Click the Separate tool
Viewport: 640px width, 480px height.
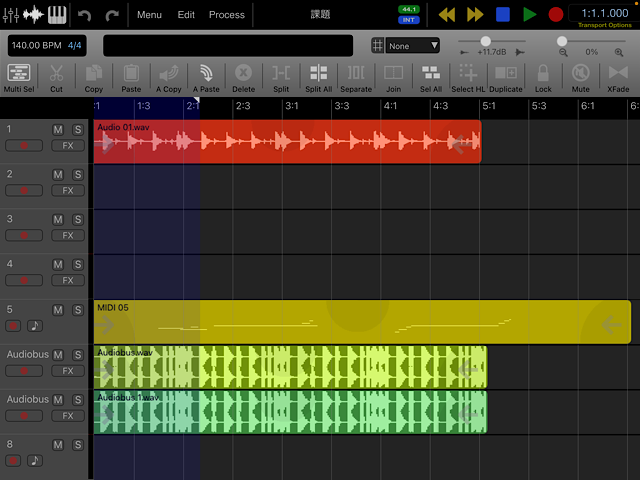pos(356,78)
